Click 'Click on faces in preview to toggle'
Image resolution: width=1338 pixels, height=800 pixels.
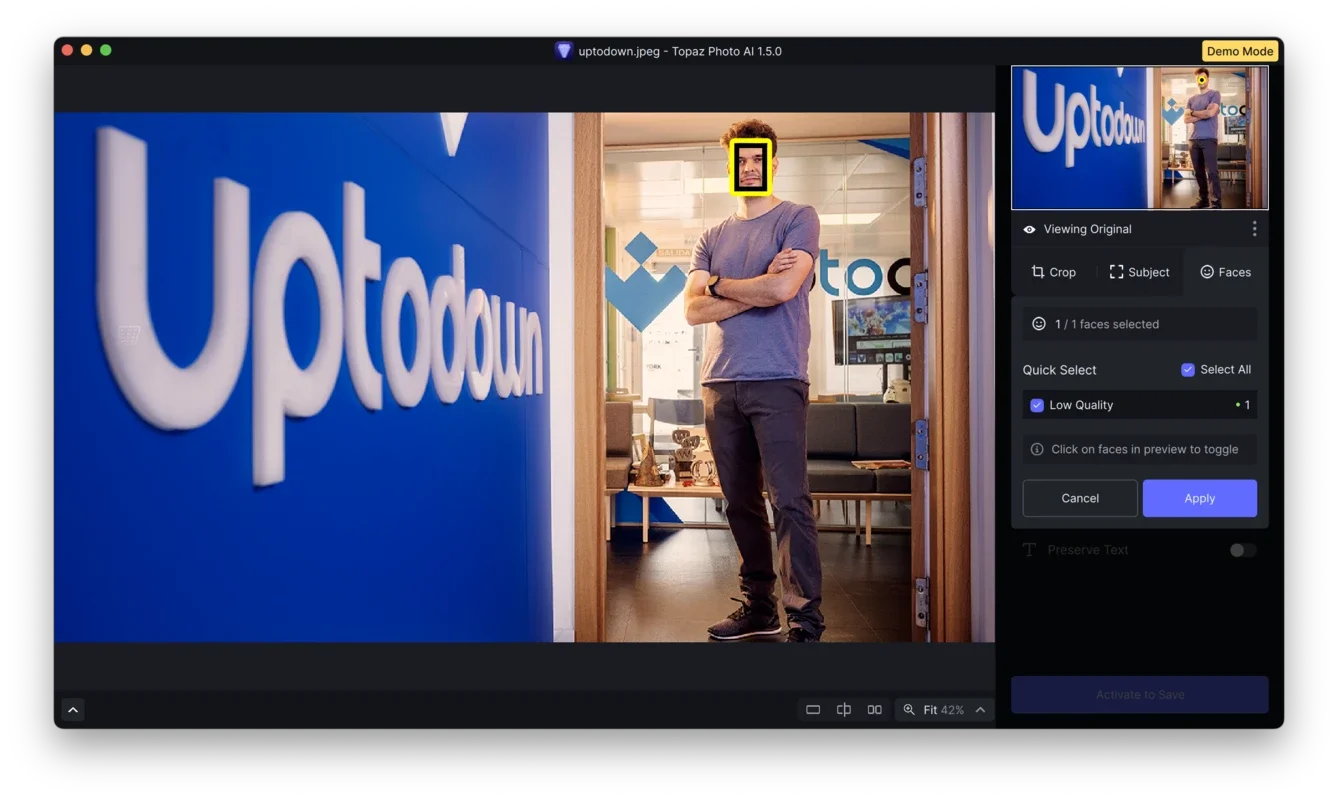tap(1145, 449)
